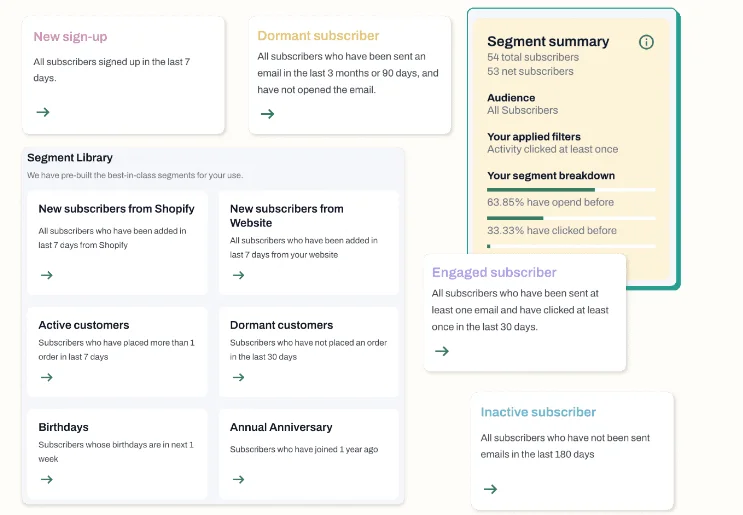
Task: Select the Birthdays card title
Action: point(63,427)
